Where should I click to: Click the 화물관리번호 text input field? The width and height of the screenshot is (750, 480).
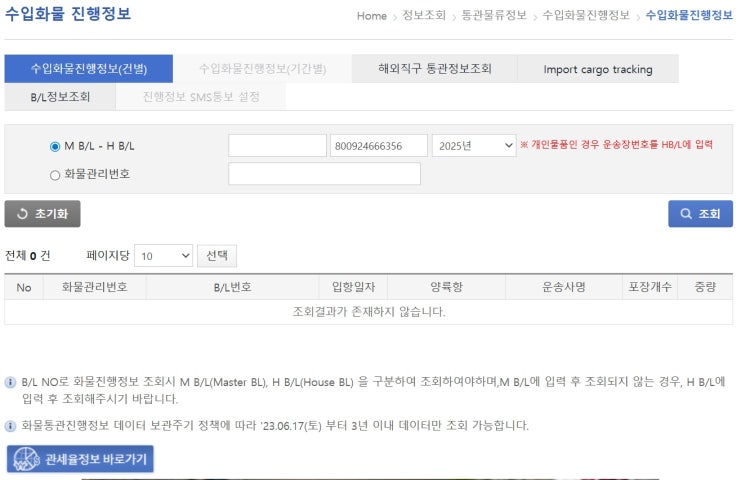tap(324, 174)
